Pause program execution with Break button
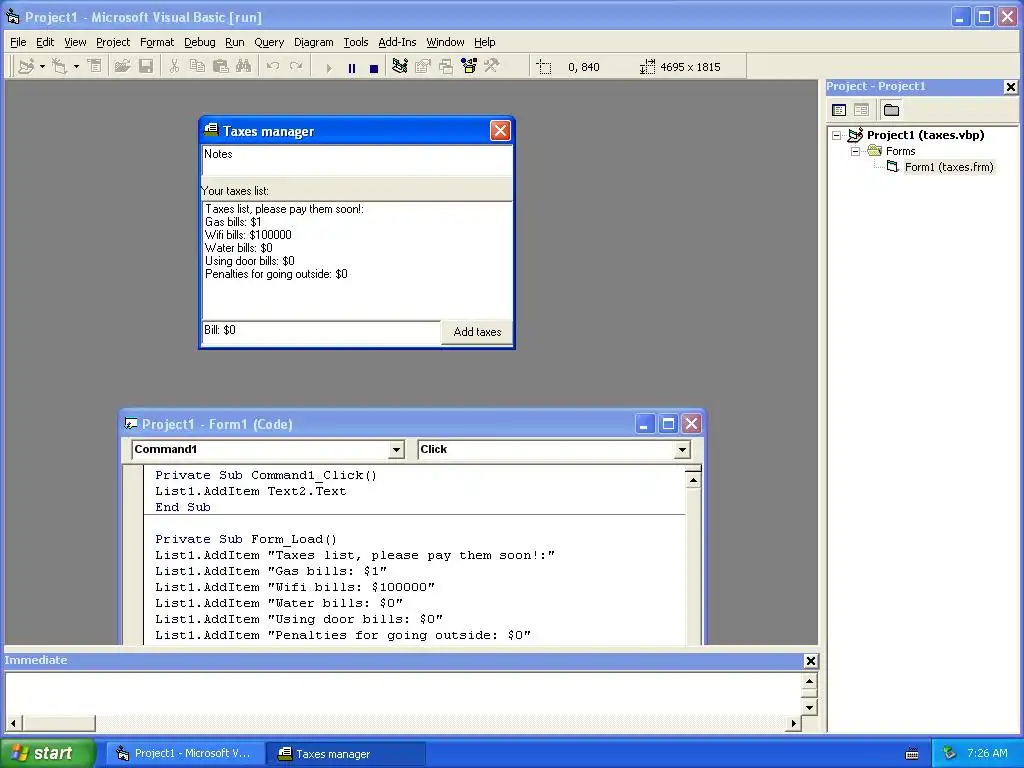The image size is (1024, 768). pyautogui.click(x=352, y=67)
